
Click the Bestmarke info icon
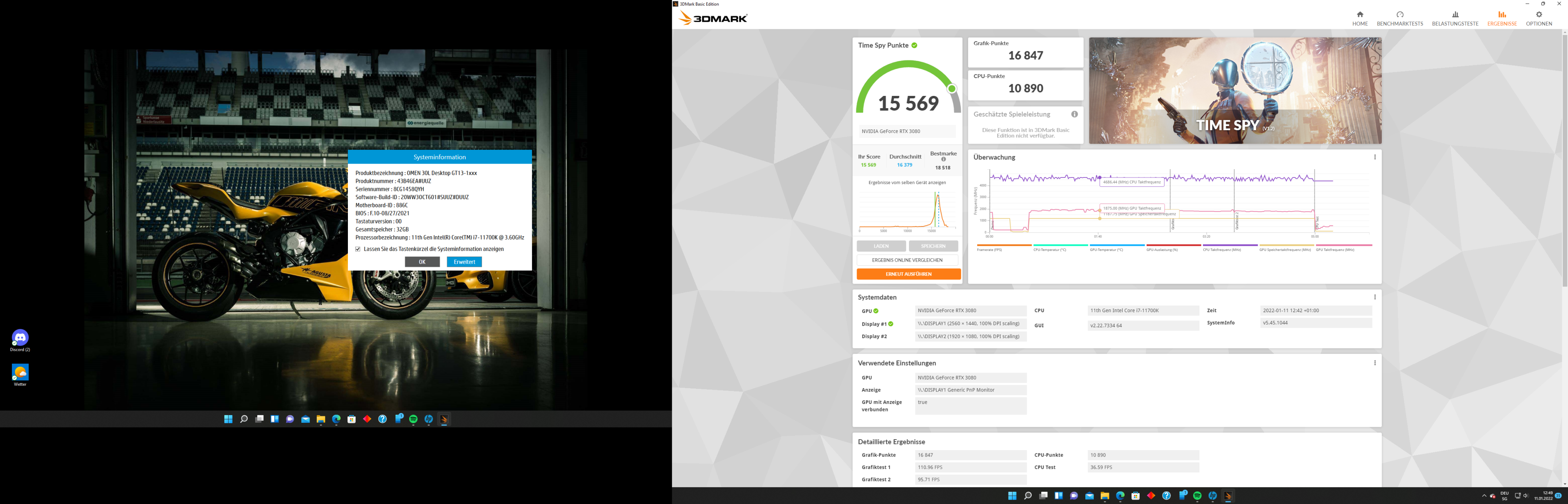944,160
